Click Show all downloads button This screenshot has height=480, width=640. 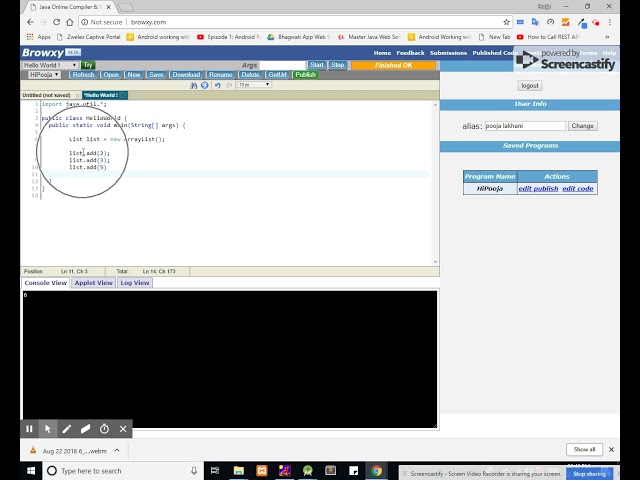[x=584, y=449]
